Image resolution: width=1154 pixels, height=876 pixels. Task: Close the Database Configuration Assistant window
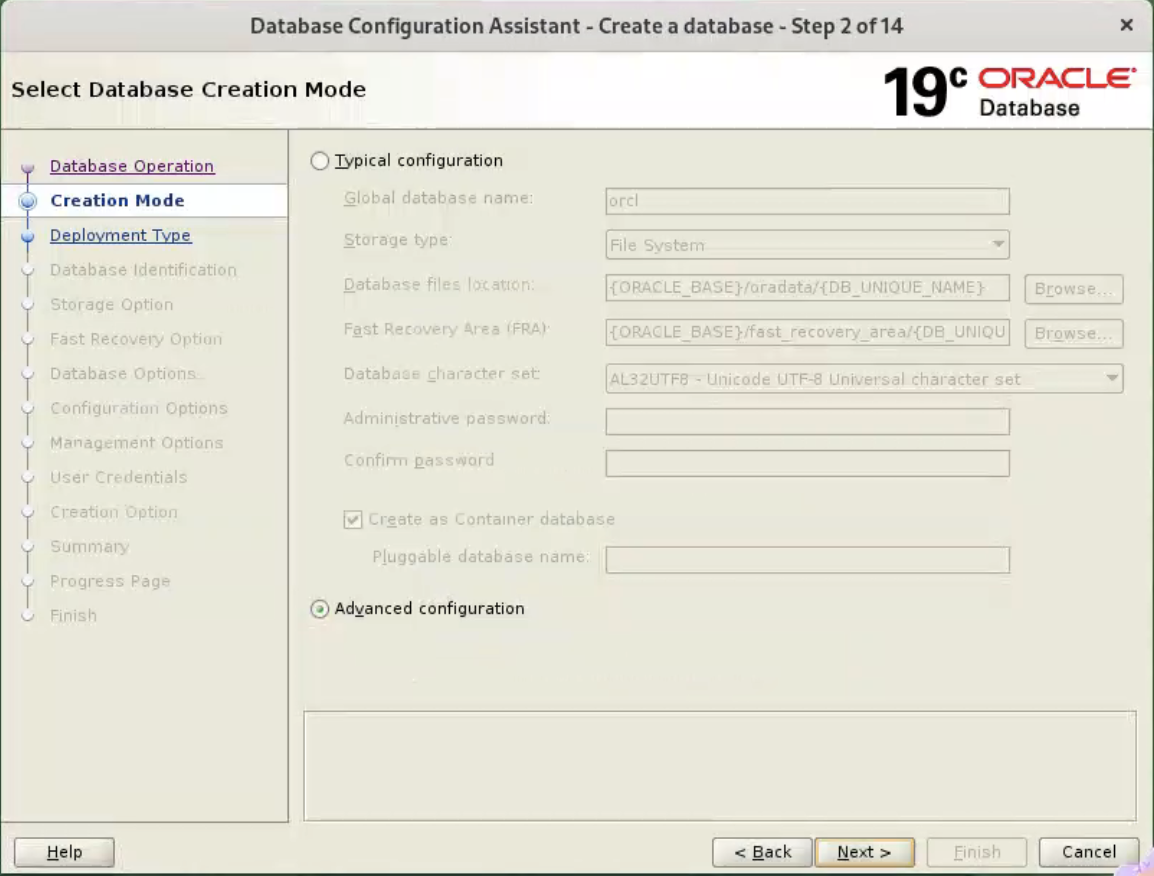click(x=1126, y=25)
